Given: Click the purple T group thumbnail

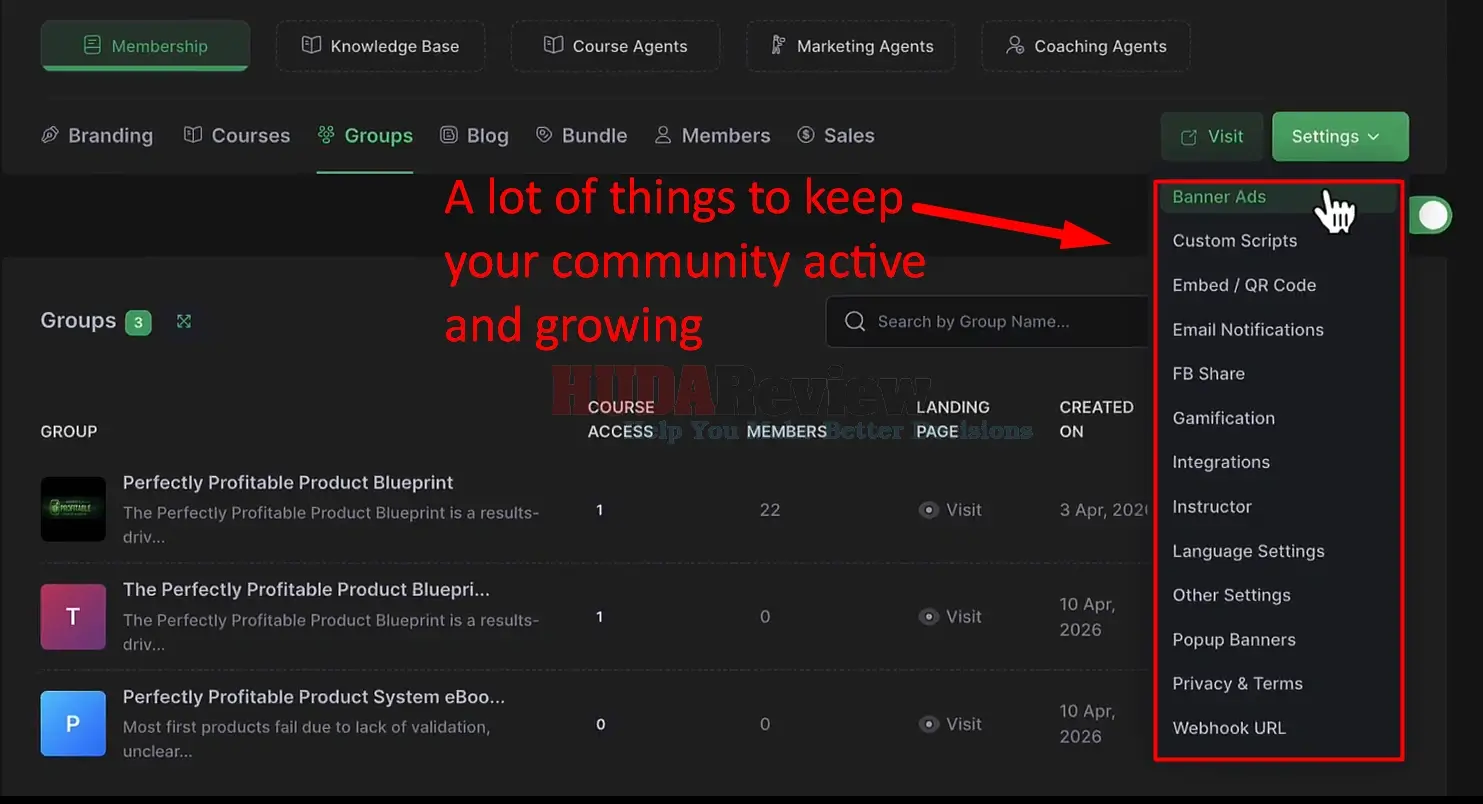Looking at the screenshot, I should tap(73, 617).
